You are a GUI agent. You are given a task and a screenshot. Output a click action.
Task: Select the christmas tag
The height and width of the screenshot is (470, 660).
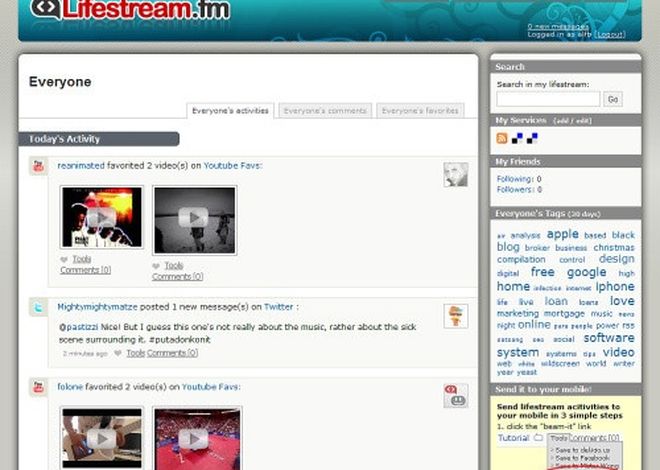[x=614, y=247]
